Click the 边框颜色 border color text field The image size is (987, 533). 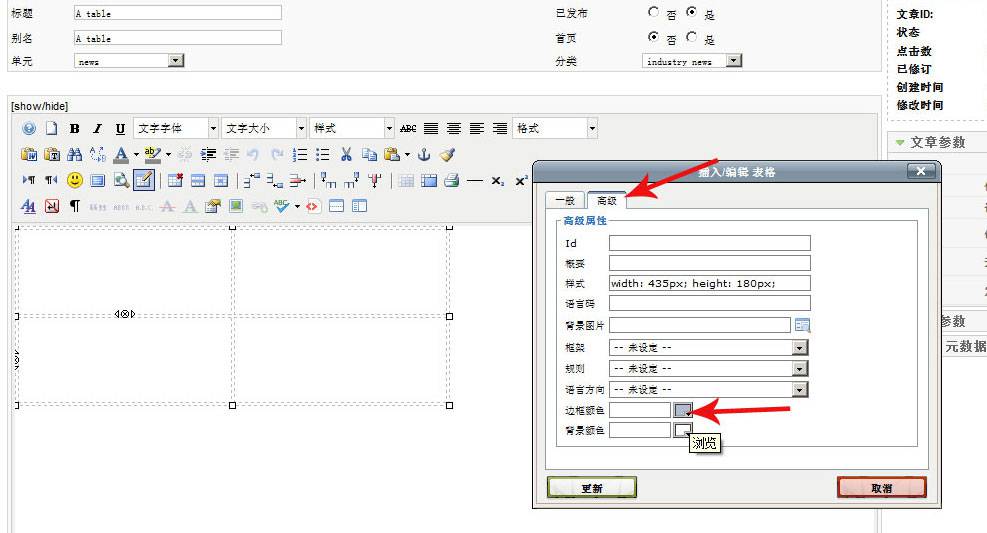click(x=640, y=410)
